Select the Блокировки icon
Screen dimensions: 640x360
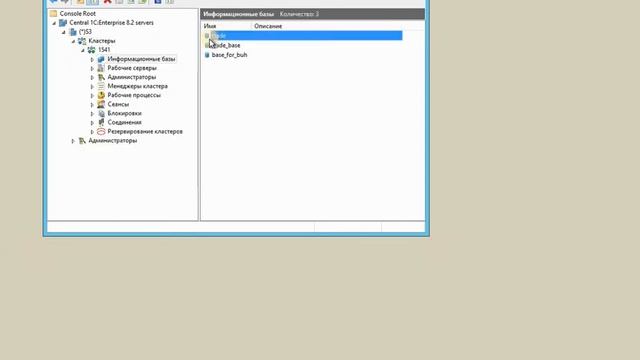101,113
